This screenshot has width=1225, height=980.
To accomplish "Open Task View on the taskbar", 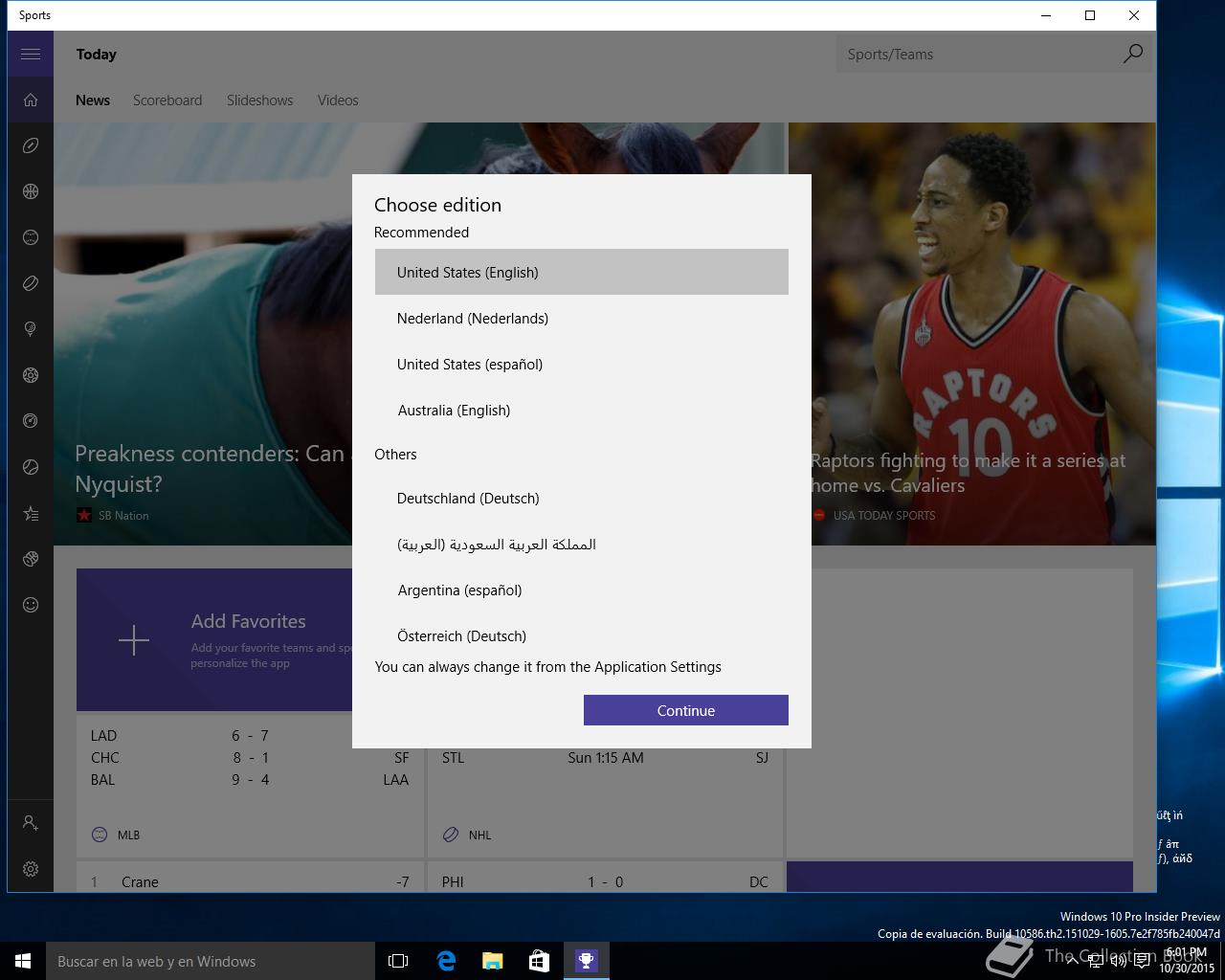I will 398,961.
